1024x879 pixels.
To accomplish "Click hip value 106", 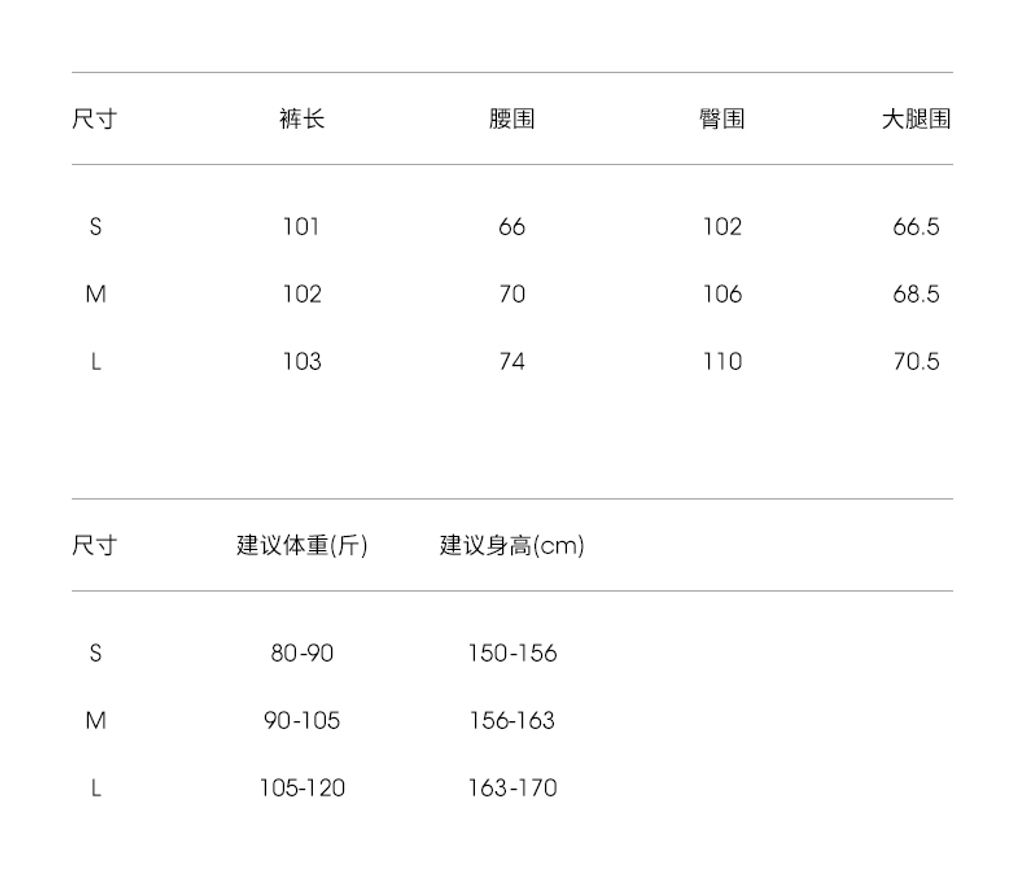I will click(x=722, y=294).
